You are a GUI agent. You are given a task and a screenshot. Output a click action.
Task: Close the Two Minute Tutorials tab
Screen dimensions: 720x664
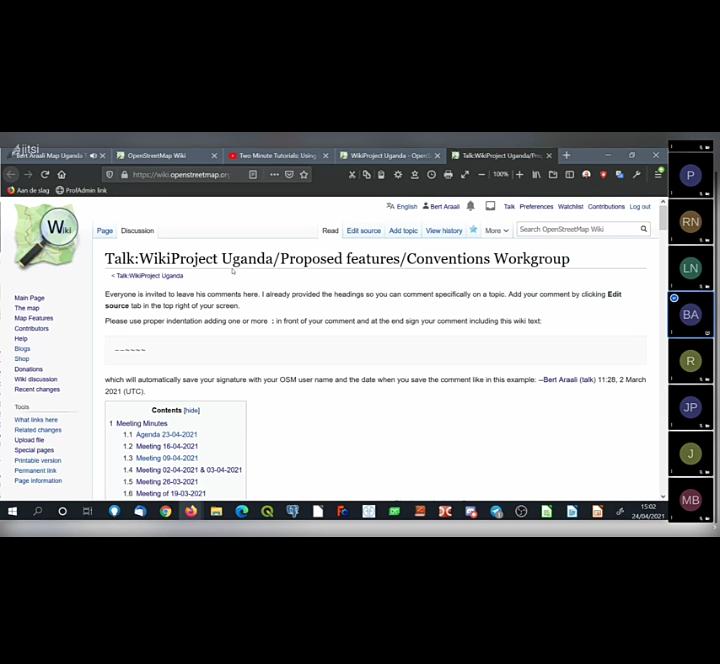pos(326,156)
